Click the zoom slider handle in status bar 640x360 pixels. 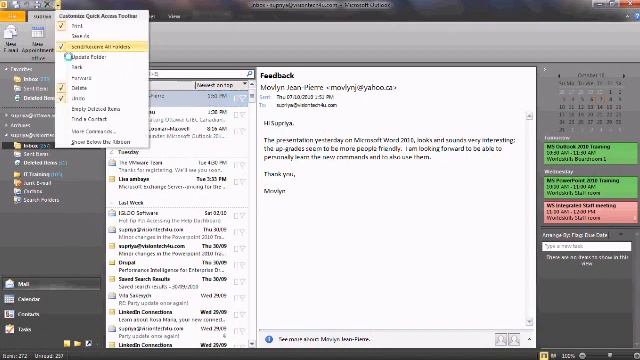(610, 356)
